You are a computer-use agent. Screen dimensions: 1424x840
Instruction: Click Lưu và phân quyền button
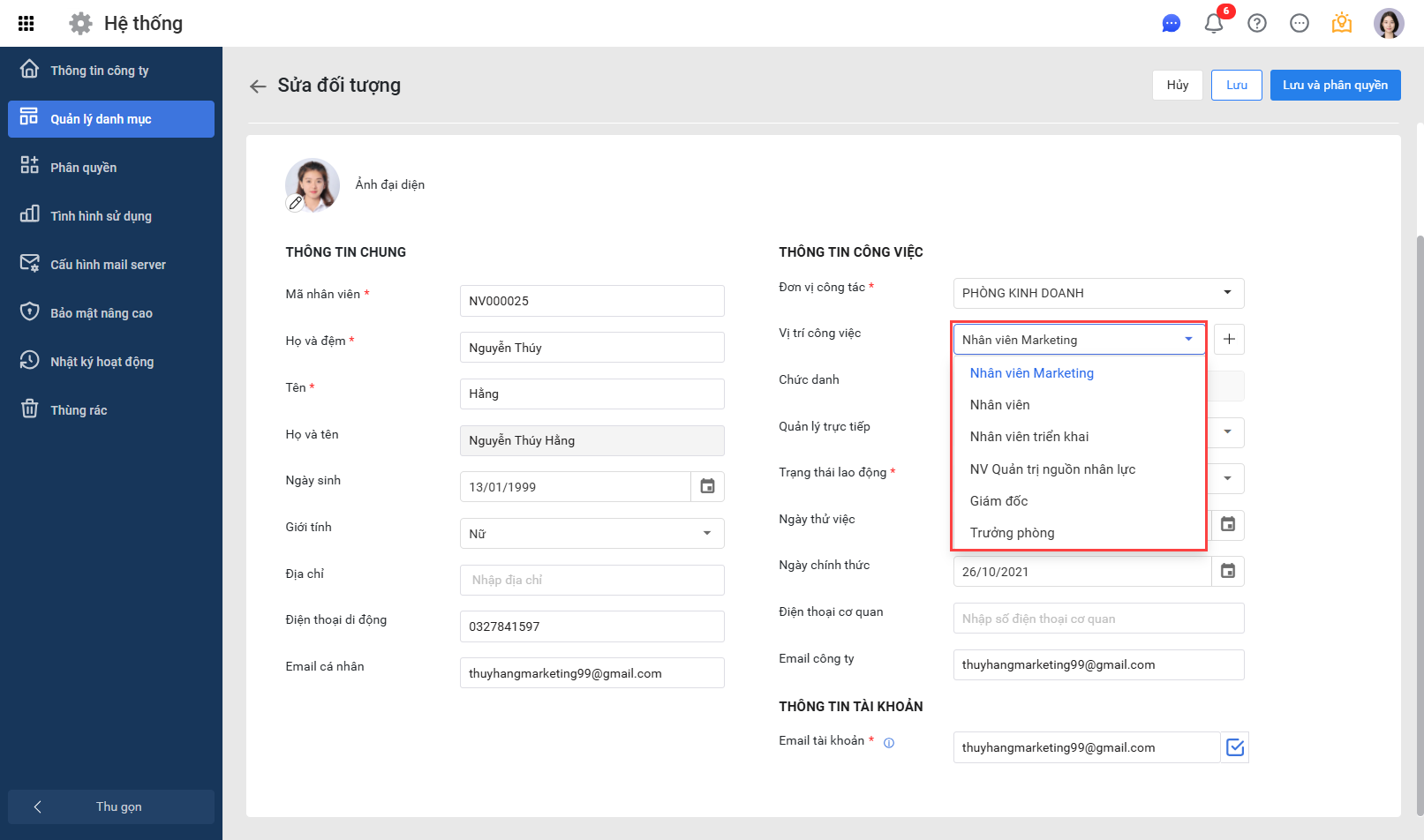pos(1335,85)
